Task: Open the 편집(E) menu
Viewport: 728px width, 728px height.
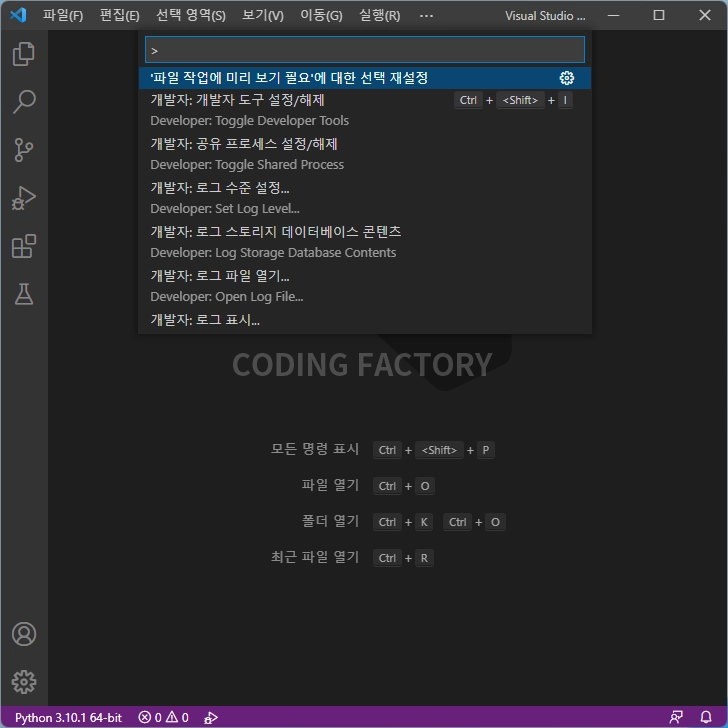Action: click(x=120, y=15)
